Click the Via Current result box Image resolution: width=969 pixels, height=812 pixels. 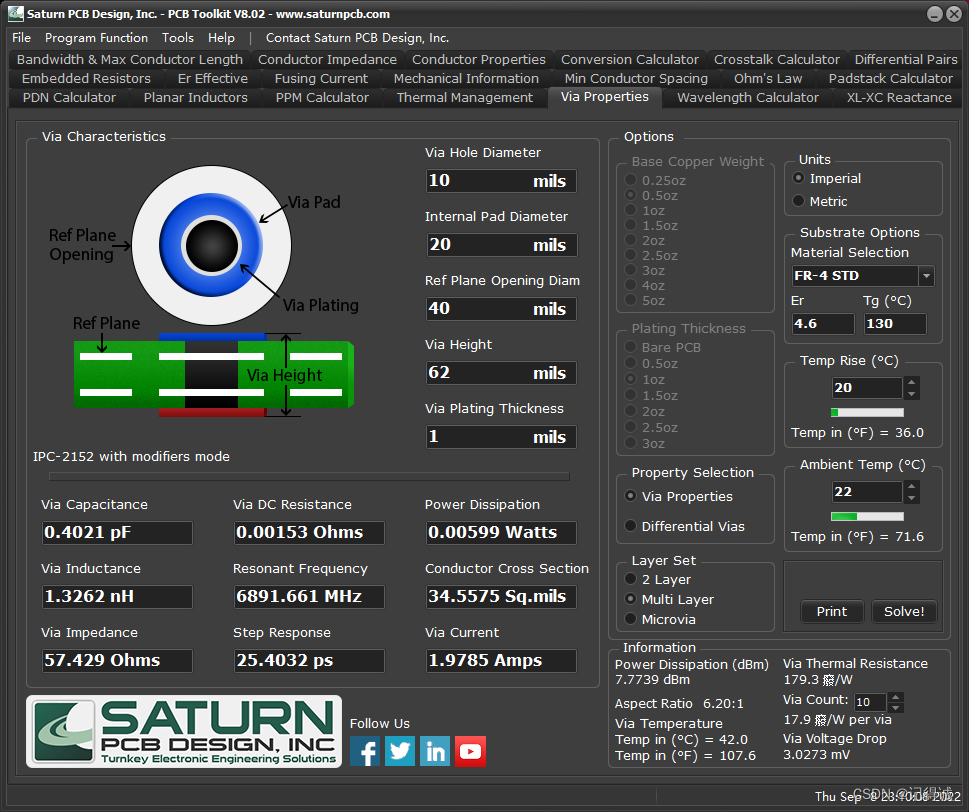[501, 660]
